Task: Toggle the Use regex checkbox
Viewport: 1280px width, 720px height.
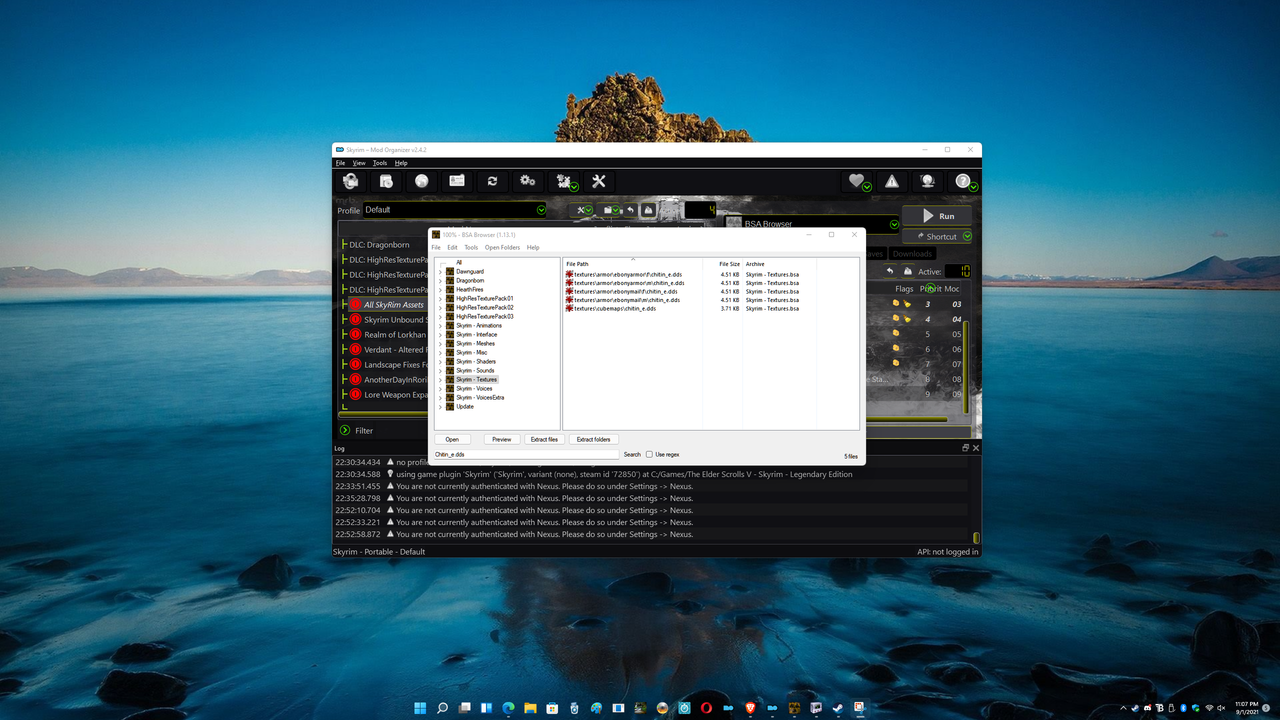Action: 649,454
